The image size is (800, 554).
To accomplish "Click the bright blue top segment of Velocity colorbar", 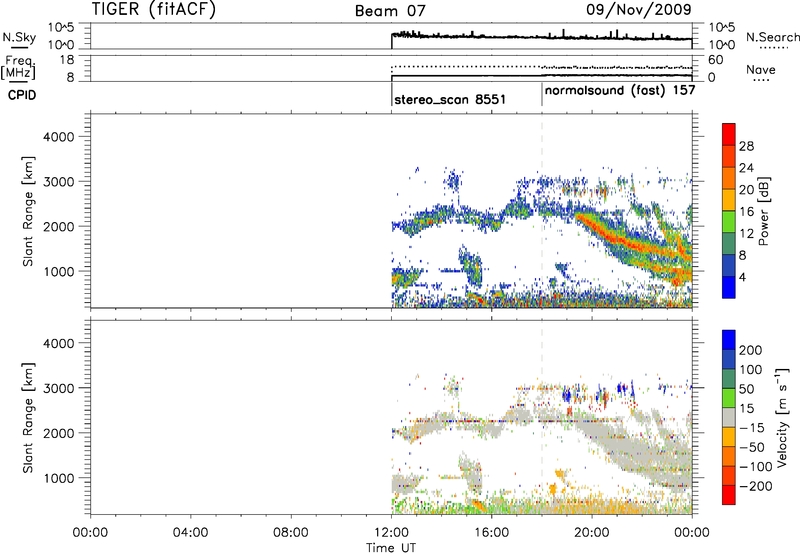I will 729,340.
